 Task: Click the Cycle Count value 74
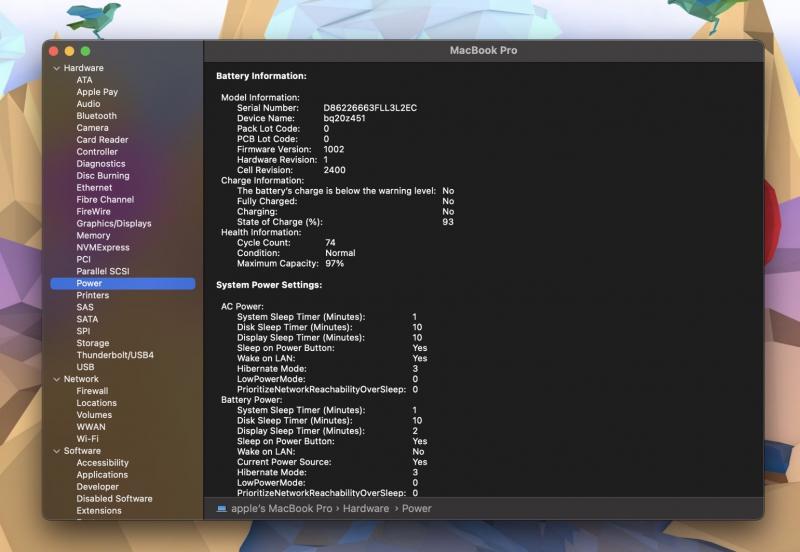330,242
